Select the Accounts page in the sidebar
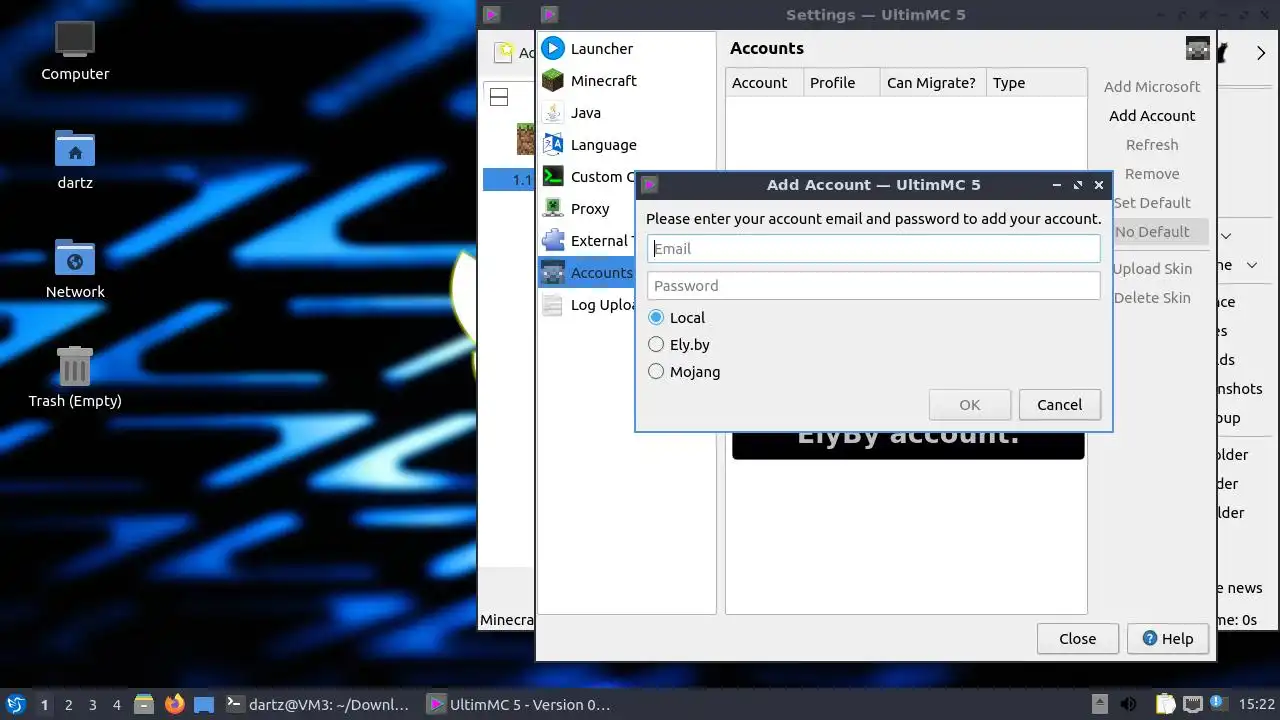 [x=587, y=272]
